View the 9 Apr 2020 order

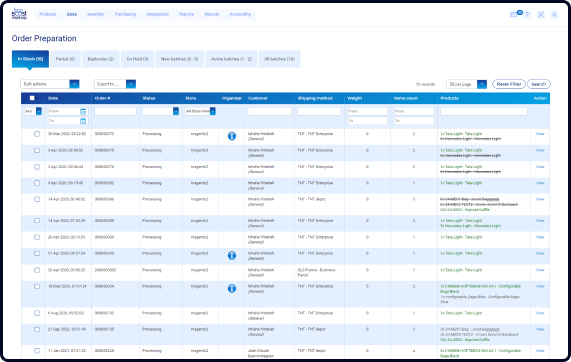tap(540, 183)
